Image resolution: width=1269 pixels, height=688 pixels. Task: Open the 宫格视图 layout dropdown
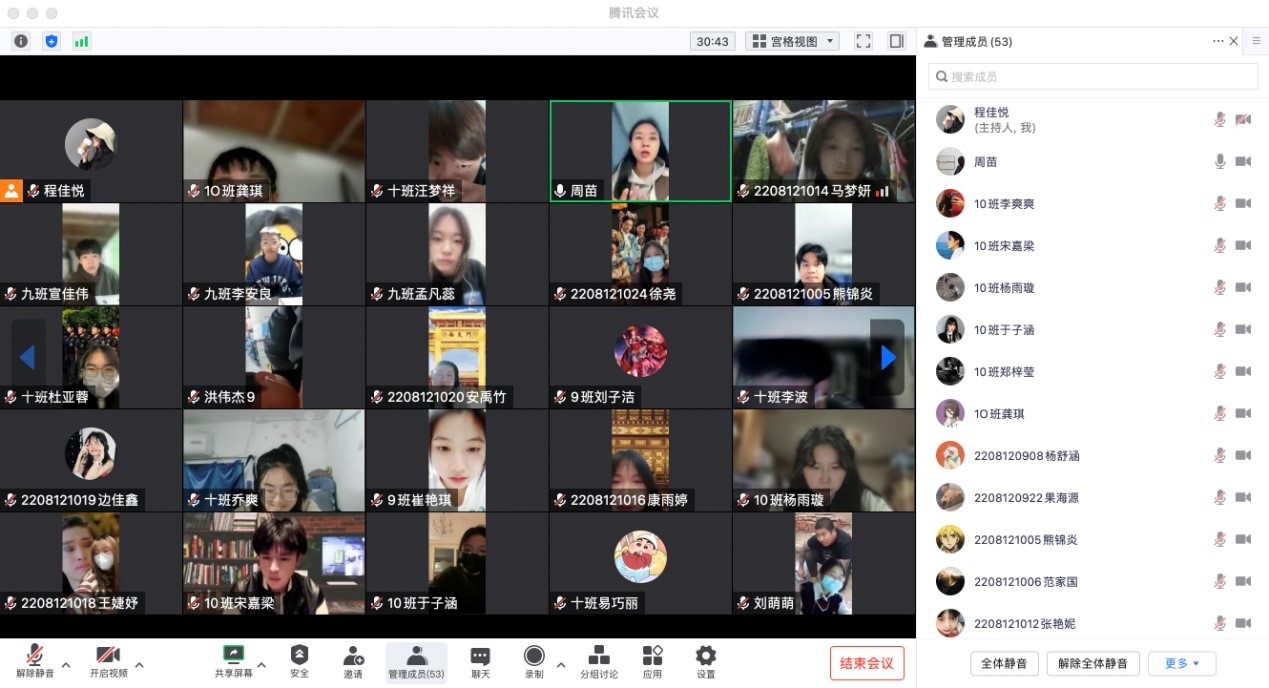click(794, 41)
